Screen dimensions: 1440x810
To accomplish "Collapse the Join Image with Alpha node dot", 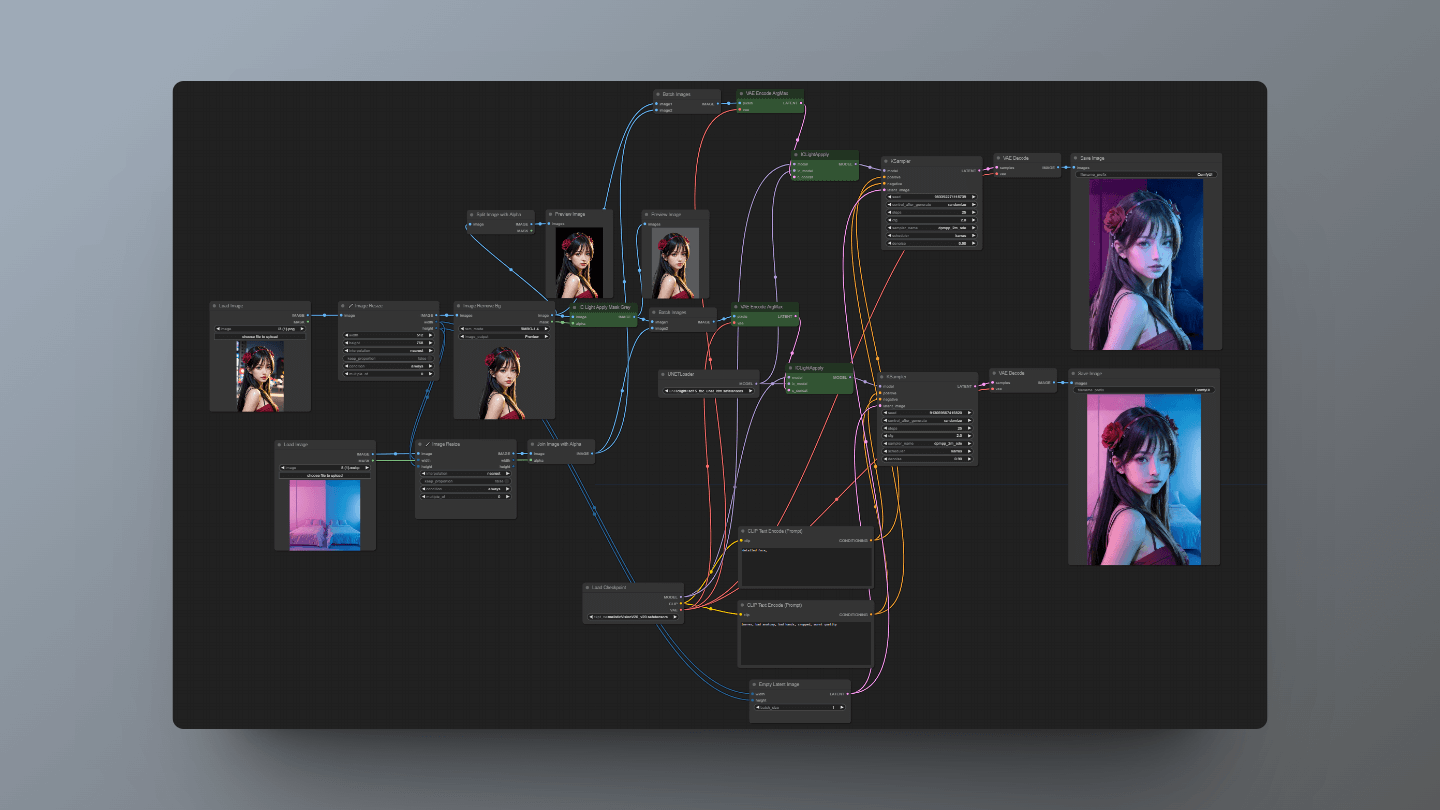I will pyautogui.click(x=533, y=444).
